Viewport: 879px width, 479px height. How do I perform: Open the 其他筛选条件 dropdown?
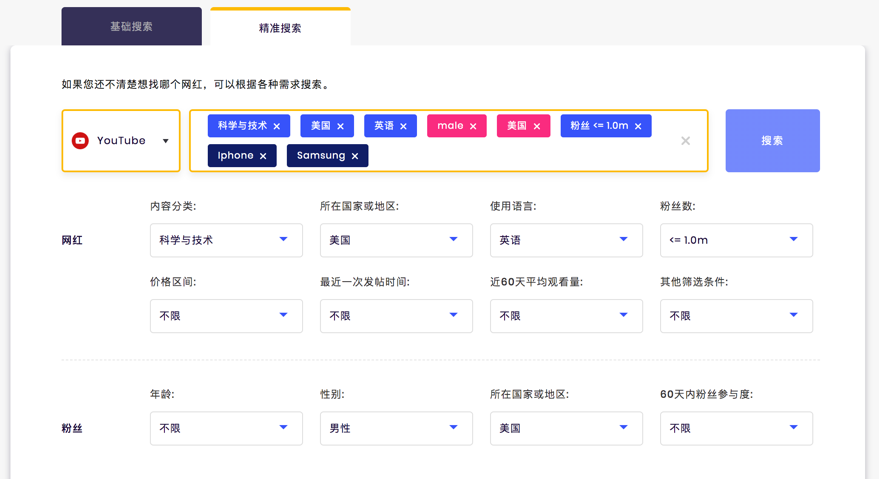[736, 316]
